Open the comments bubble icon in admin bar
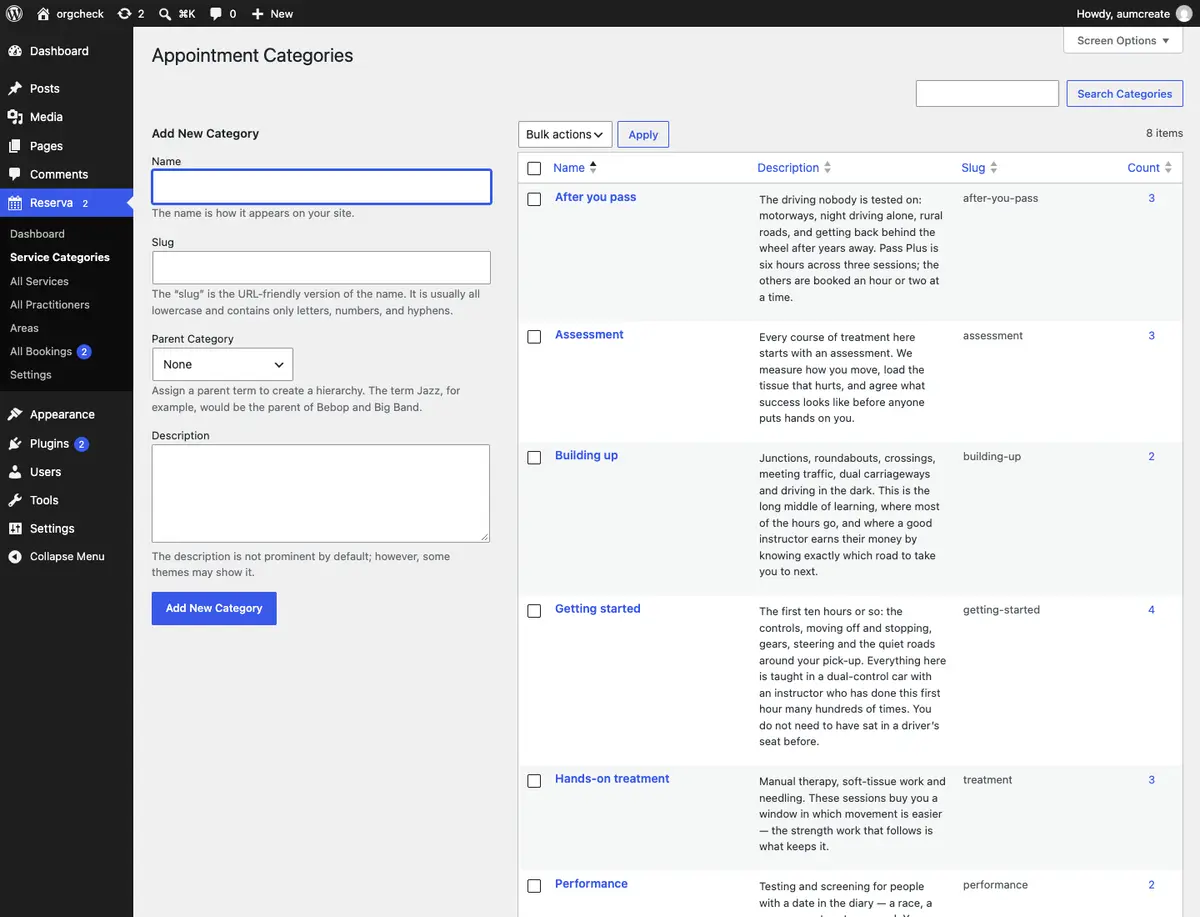 tap(216, 14)
